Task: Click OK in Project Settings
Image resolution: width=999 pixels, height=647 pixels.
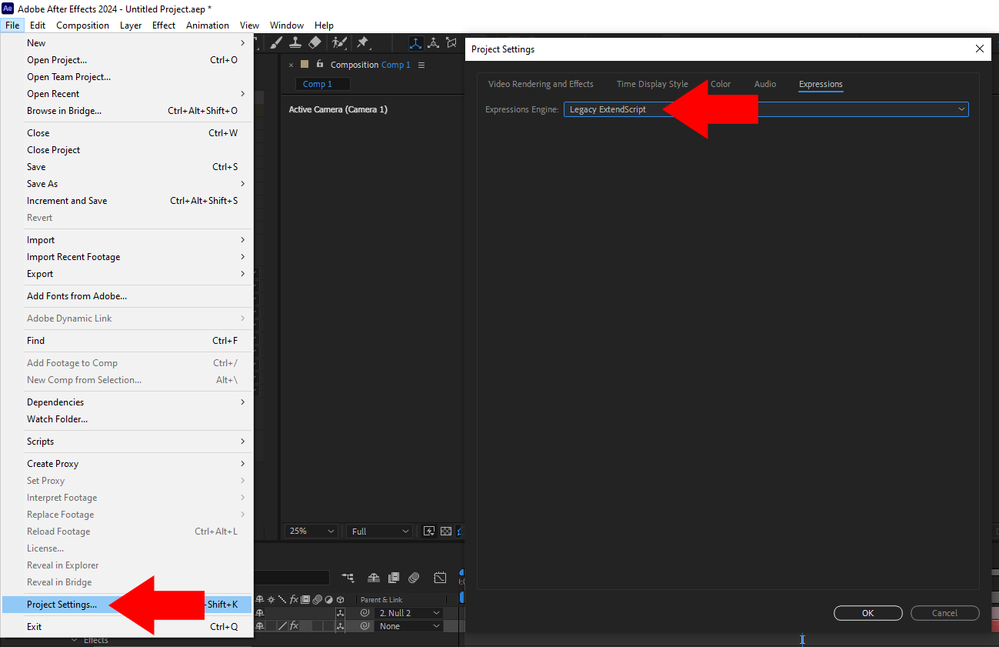Action: click(867, 612)
